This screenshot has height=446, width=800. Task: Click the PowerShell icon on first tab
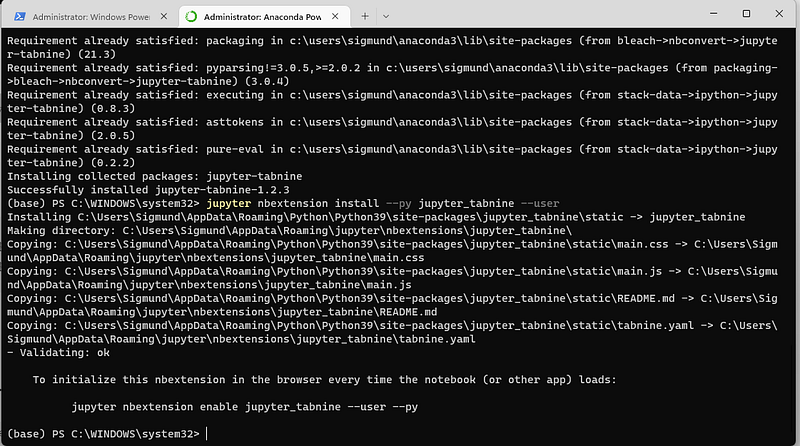(20, 16)
